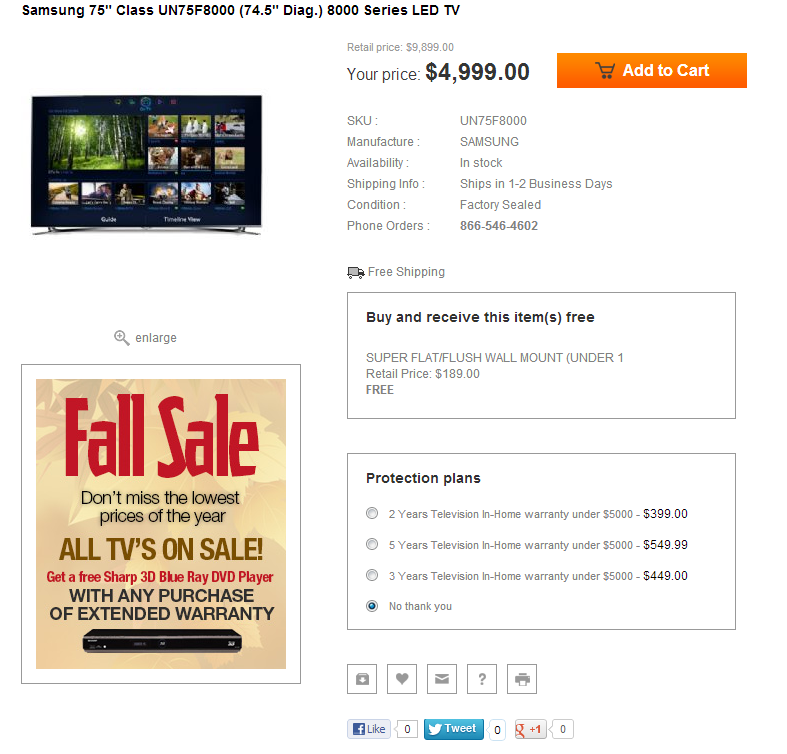Add to wishlist using heart icon
The image size is (787, 754).
(402, 679)
